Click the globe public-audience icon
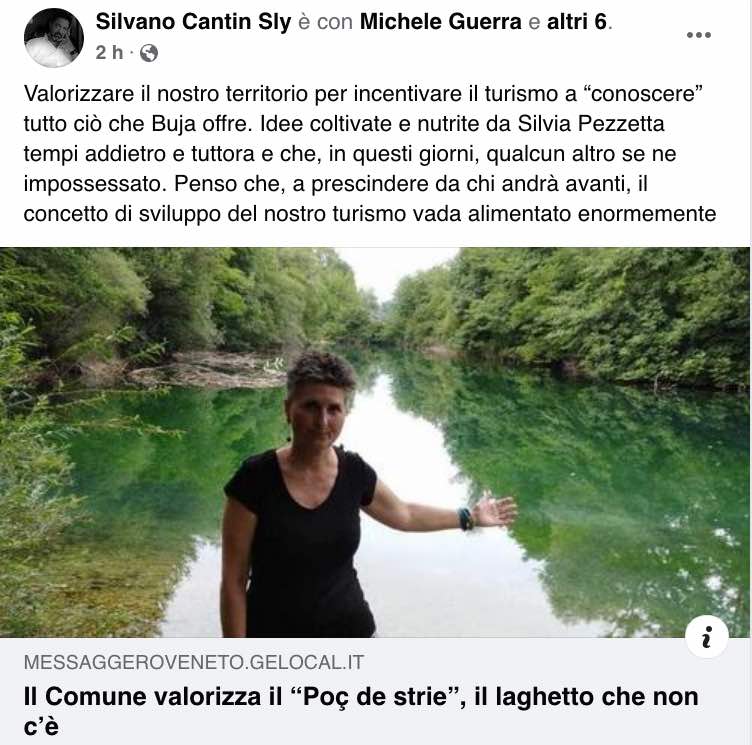 149,53
